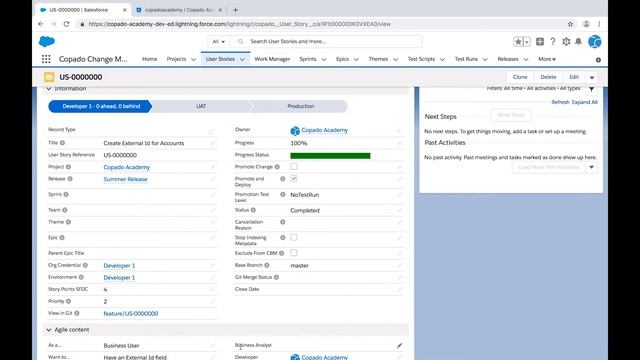Open the user profile avatar
The width and height of the screenshot is (640, 360).
pyautogui.click(x=595, y=42)
